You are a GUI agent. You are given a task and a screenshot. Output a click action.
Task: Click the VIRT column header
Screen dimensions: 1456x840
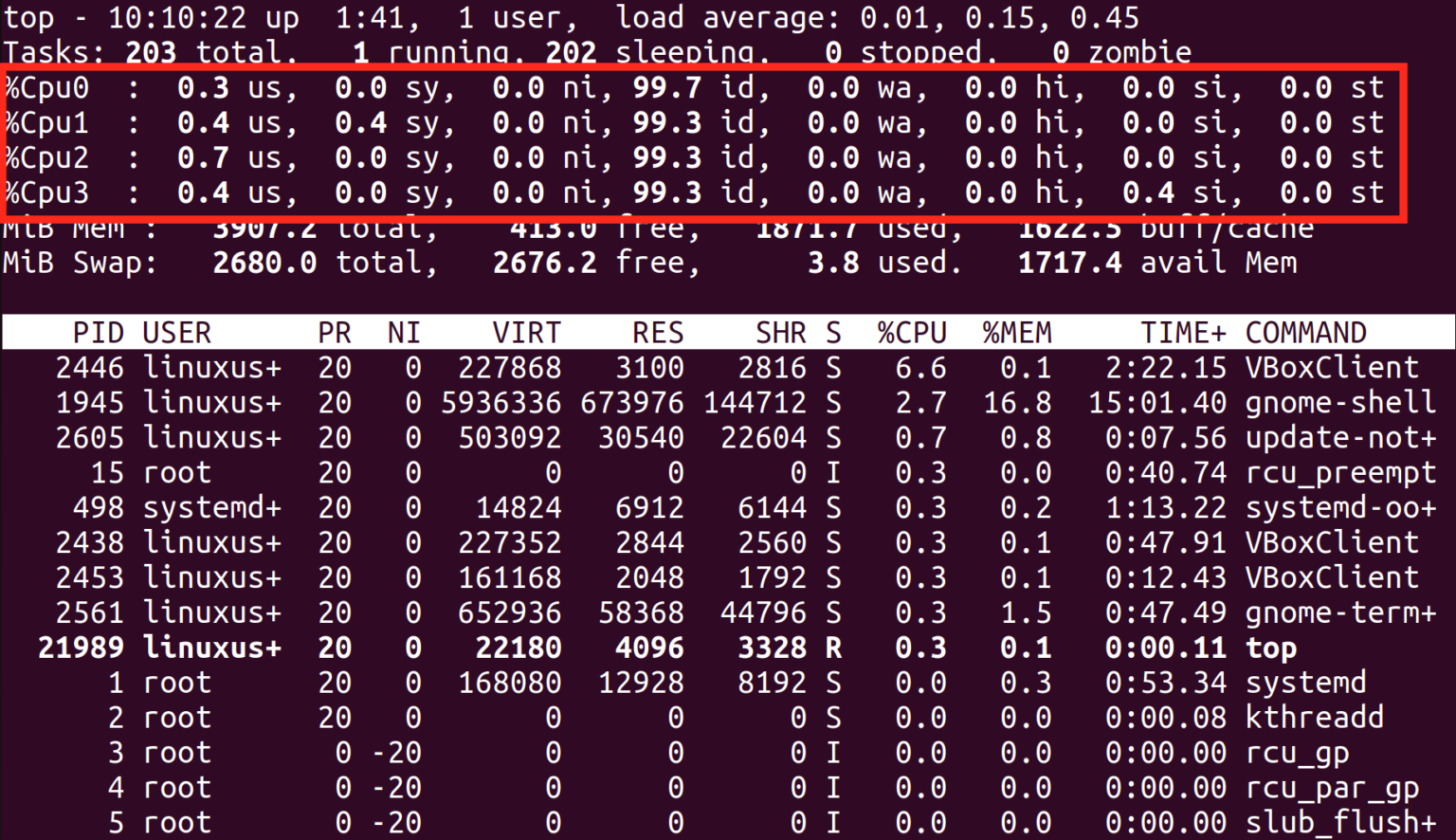click(x=527, y=332)
